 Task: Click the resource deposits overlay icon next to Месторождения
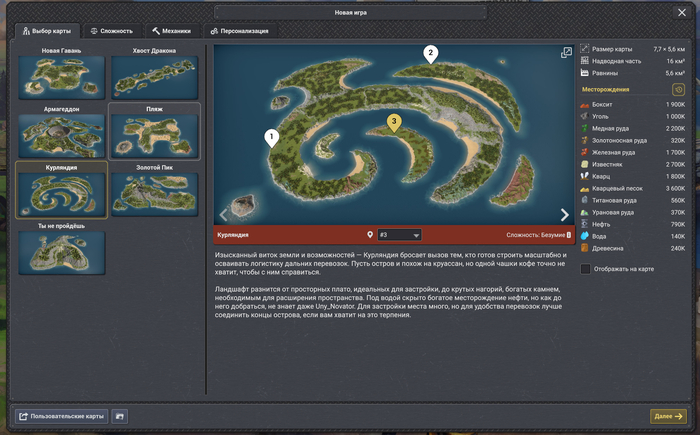(678, 90)
